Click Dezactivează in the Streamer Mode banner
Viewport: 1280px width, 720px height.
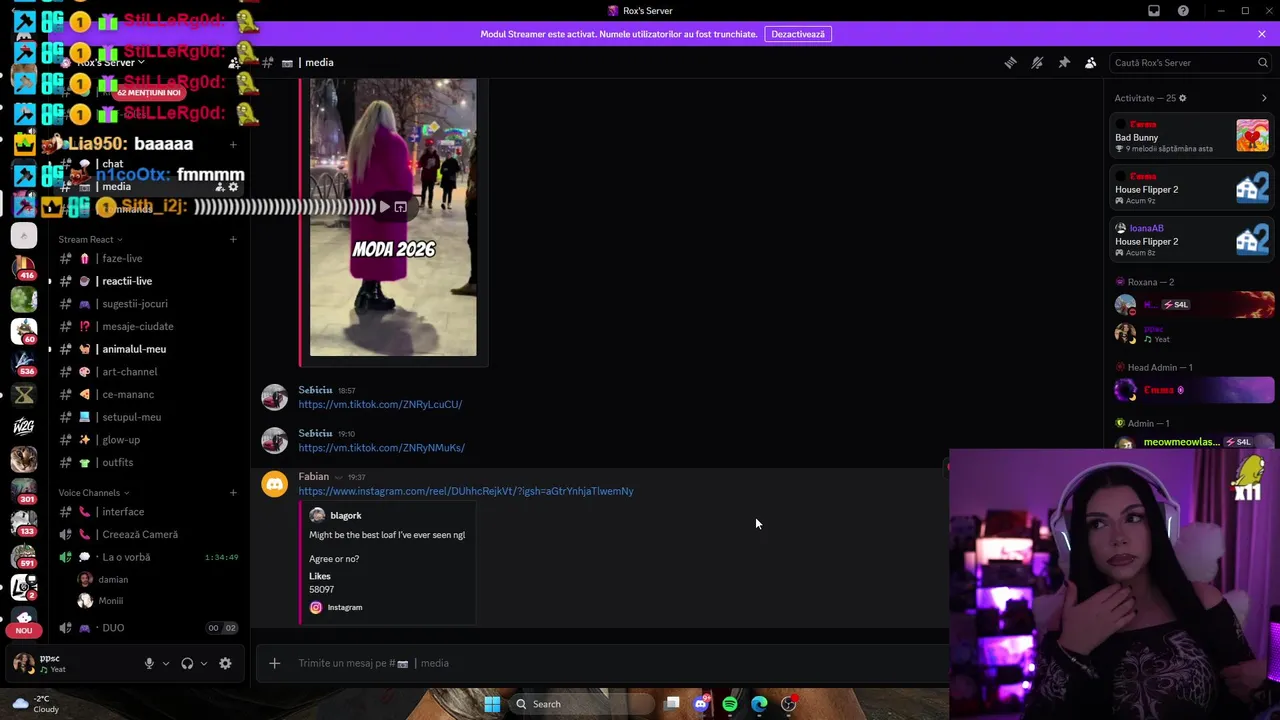pos(798,34)
